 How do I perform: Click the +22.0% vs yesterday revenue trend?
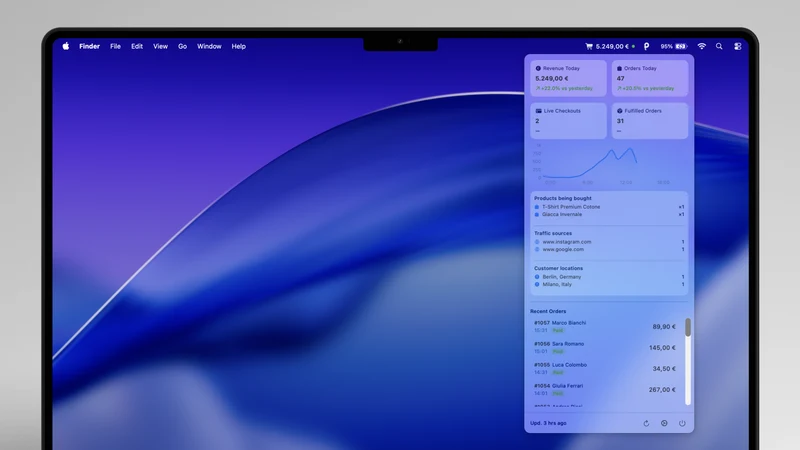point(564,88)
